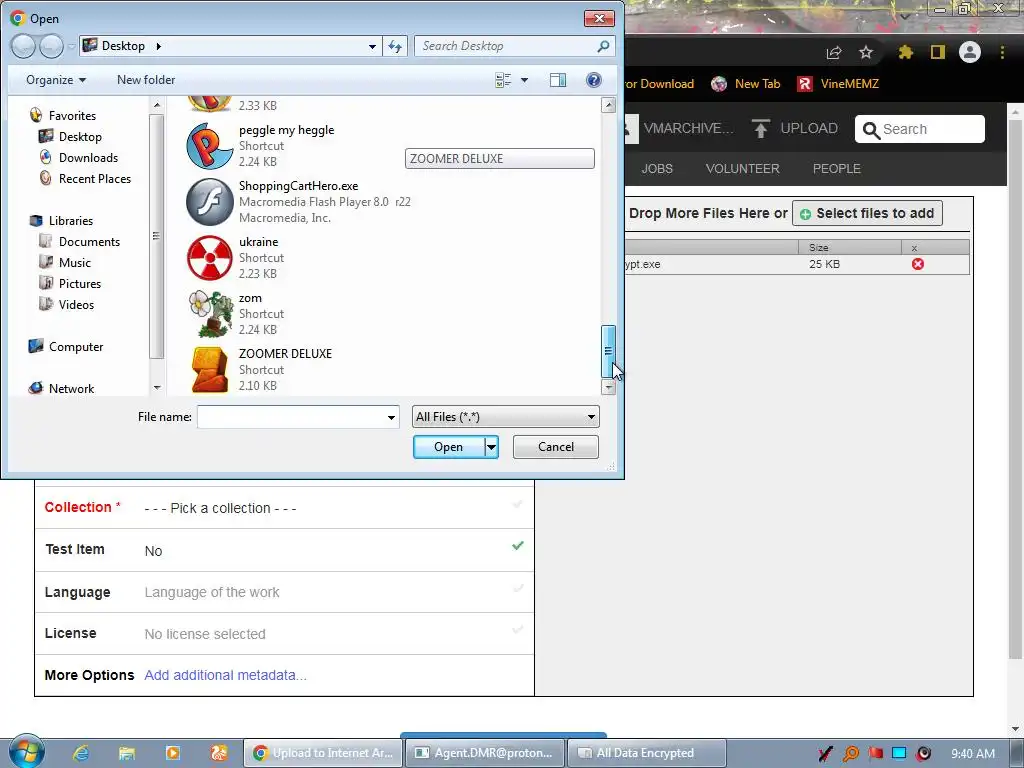Click the Add additional metadata link
This screenshot has width=1024, height=768.
tap(225, 675)
